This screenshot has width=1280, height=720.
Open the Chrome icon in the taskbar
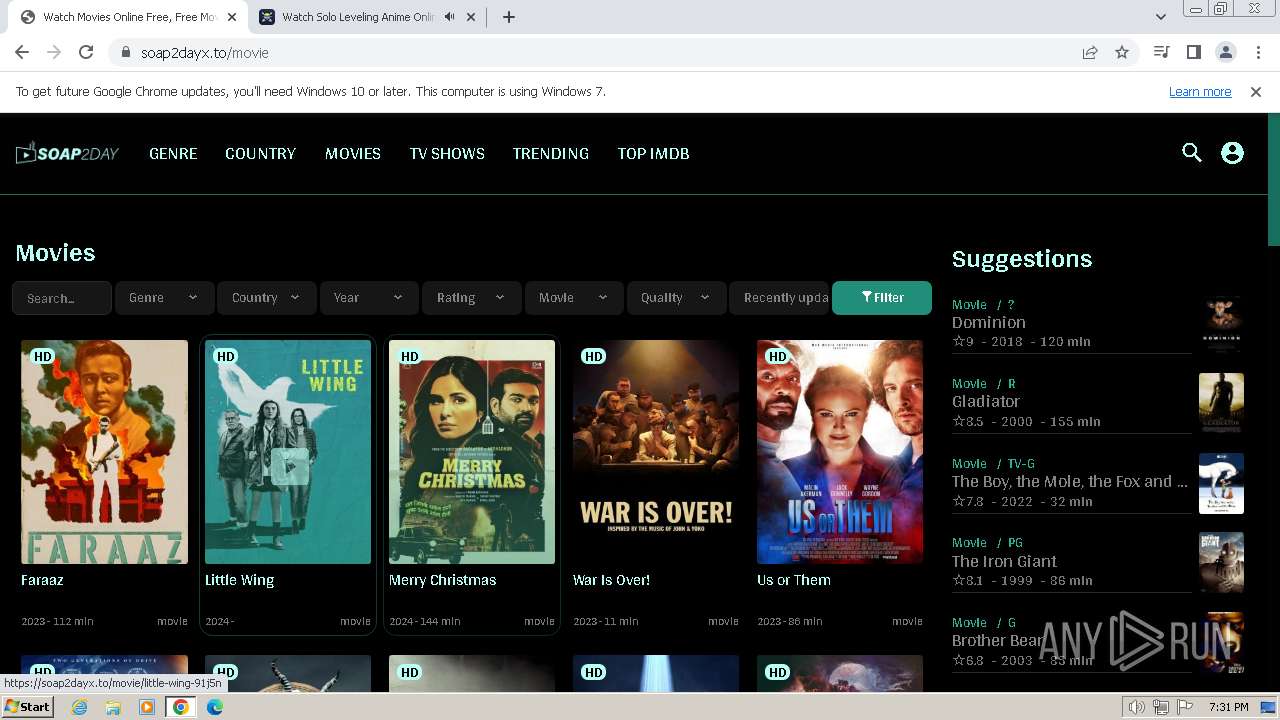click(x=181, y=707)
